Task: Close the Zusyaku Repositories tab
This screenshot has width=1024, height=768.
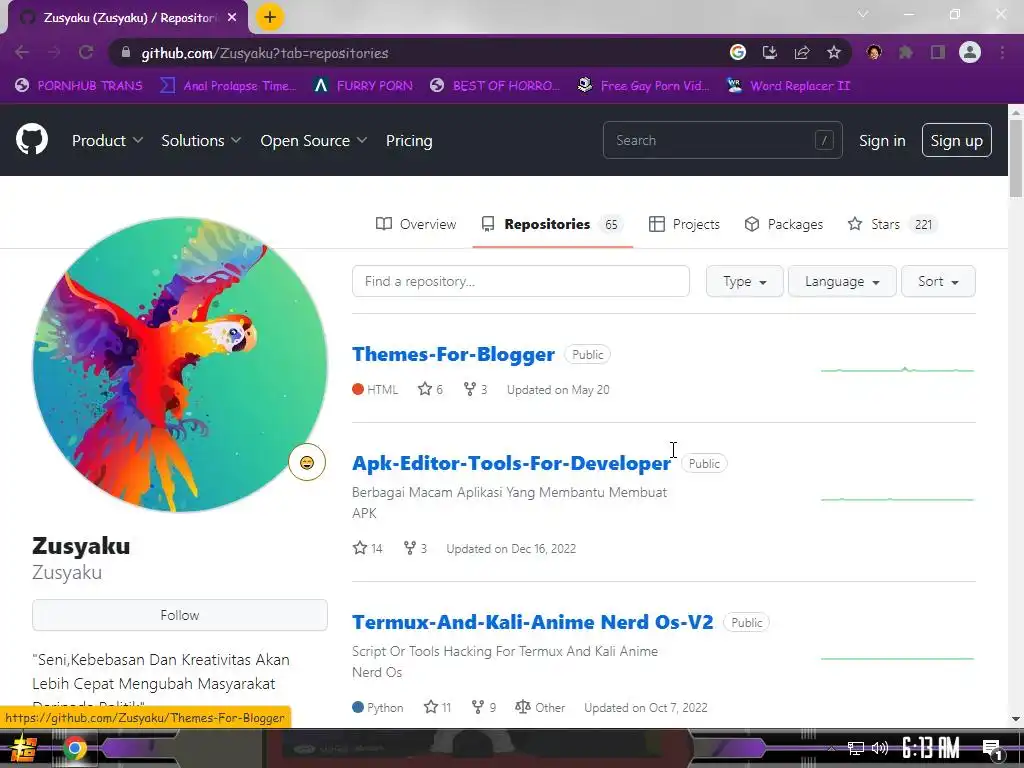Action: pyautogui.click(x=232, y=18)
